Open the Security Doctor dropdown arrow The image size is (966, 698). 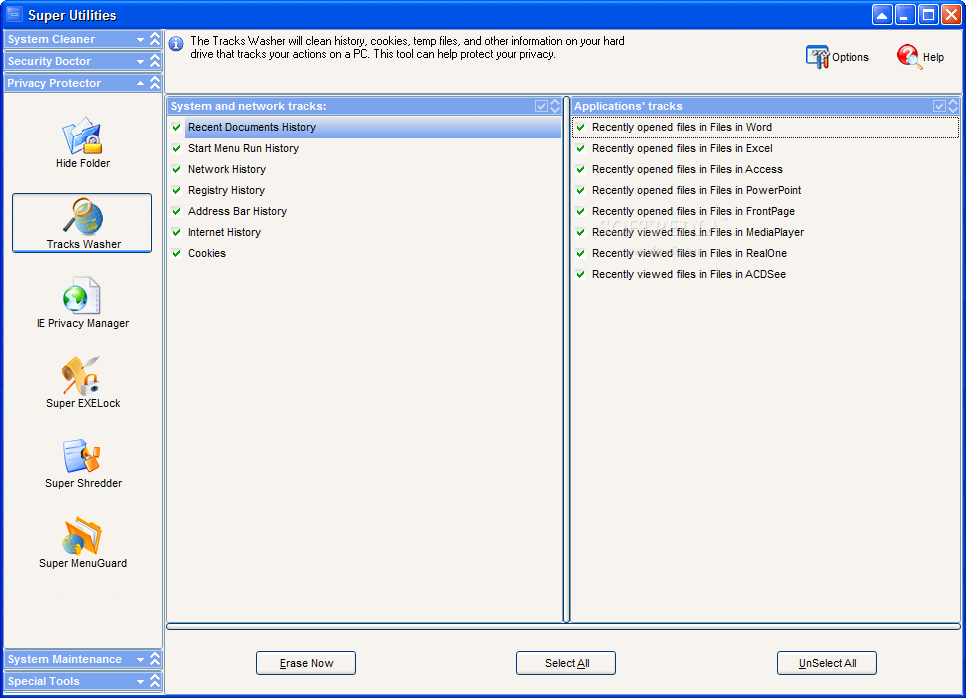click(x=140, y=62)
